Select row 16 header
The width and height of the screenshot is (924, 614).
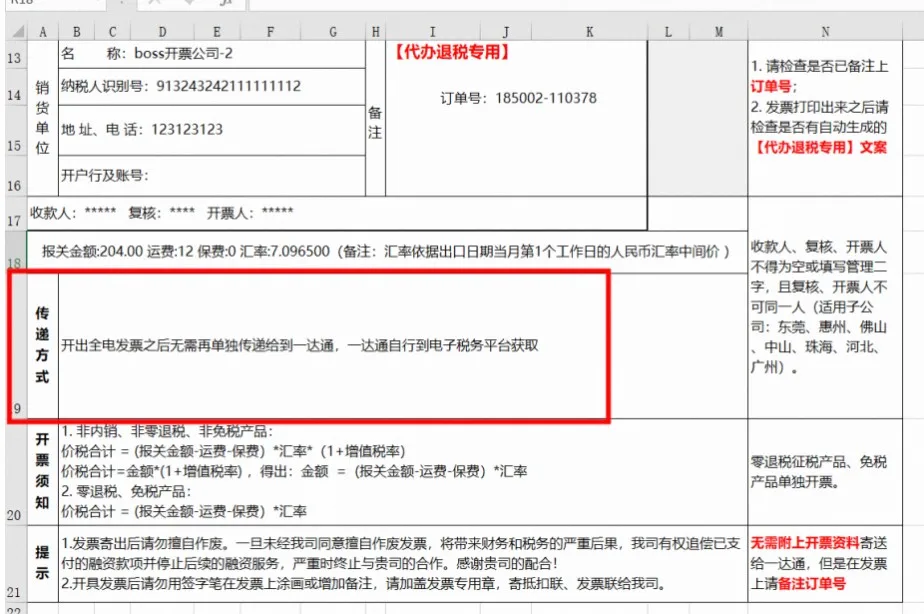[14, 176]
